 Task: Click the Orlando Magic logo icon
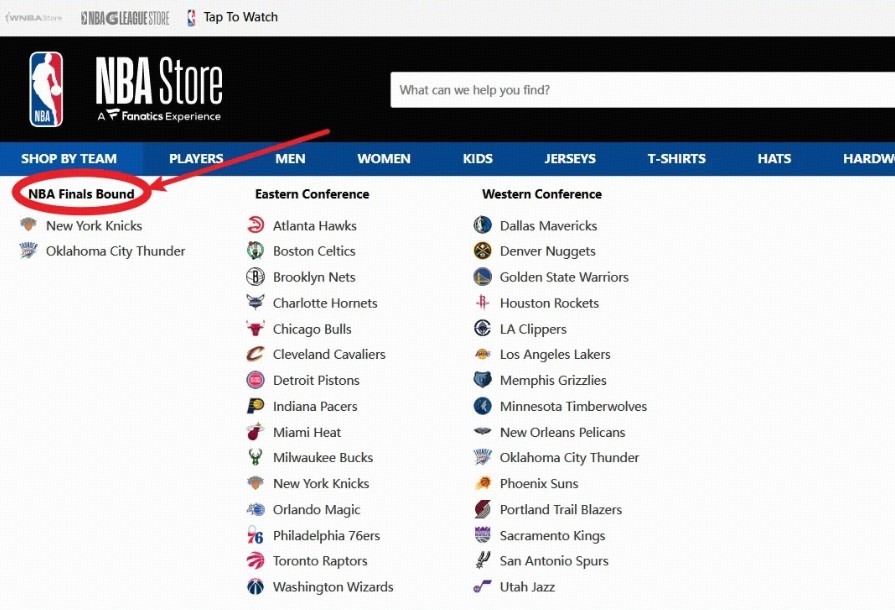(x=255, y=509)
